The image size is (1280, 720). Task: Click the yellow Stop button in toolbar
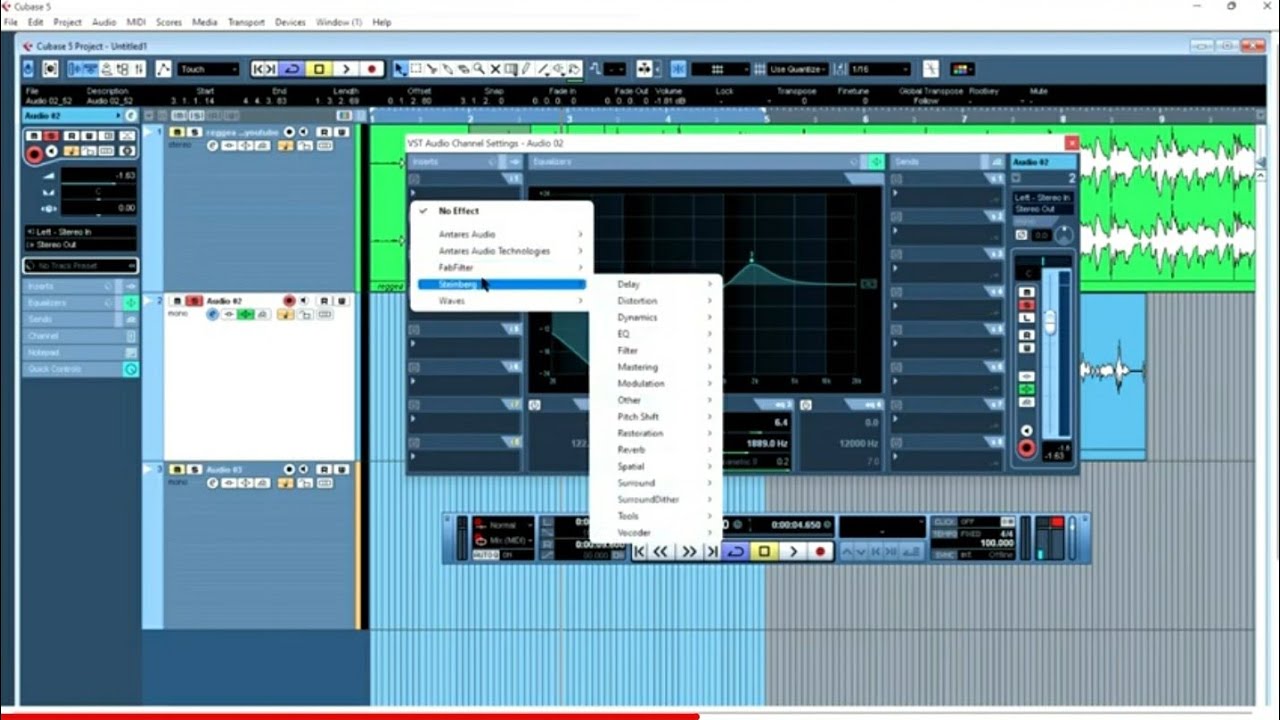pos(319,69)
